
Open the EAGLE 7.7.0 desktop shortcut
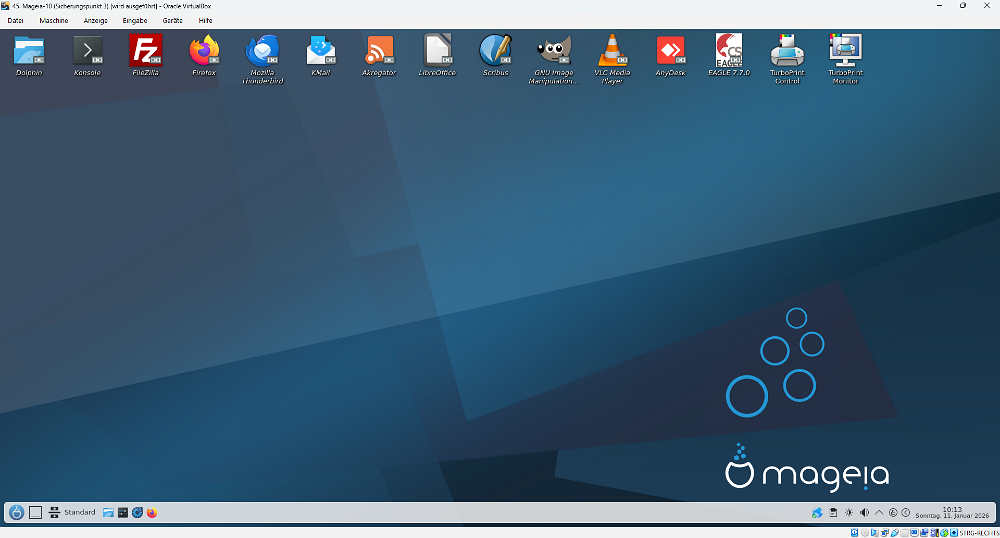[729, 51]
